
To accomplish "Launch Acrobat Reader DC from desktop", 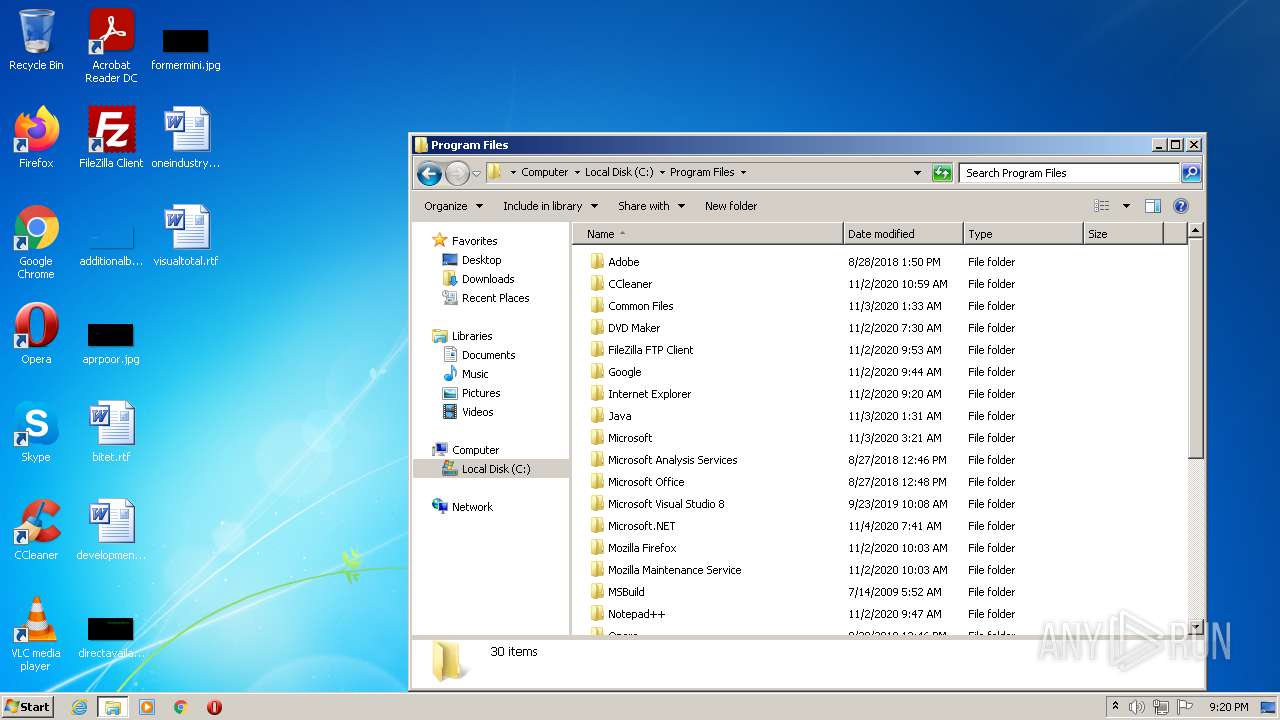I will click(111, 45).
